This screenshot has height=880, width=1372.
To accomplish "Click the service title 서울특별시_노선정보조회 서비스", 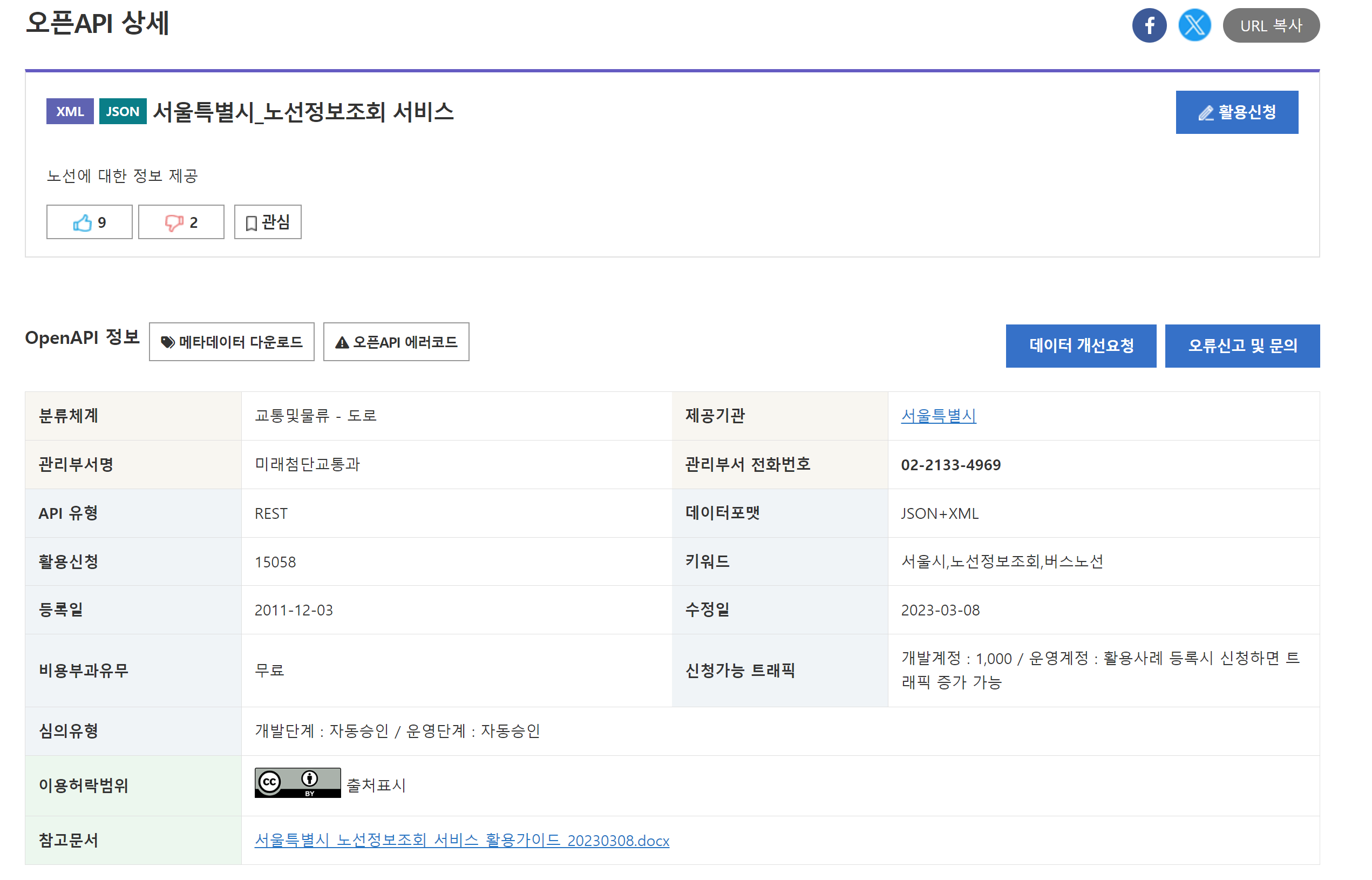I will (x=303, y=111).
